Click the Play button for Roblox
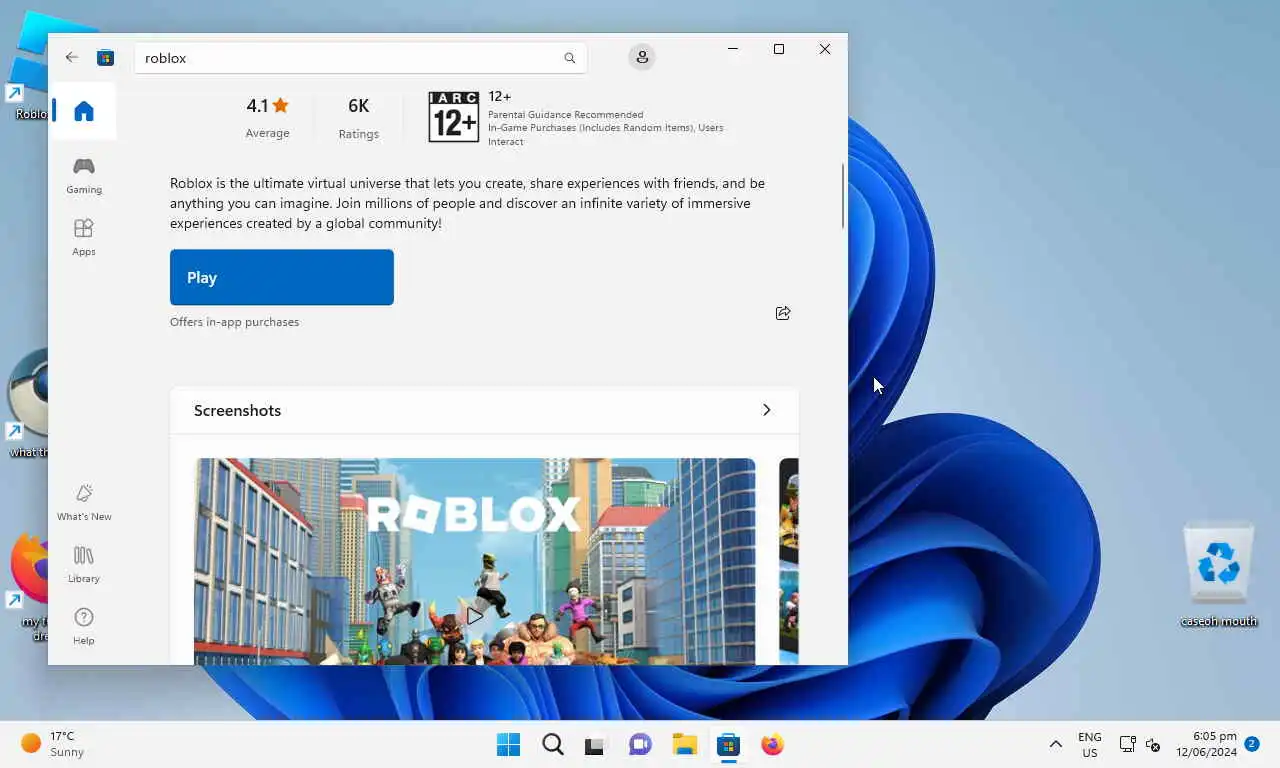 (x=282, y=277)
